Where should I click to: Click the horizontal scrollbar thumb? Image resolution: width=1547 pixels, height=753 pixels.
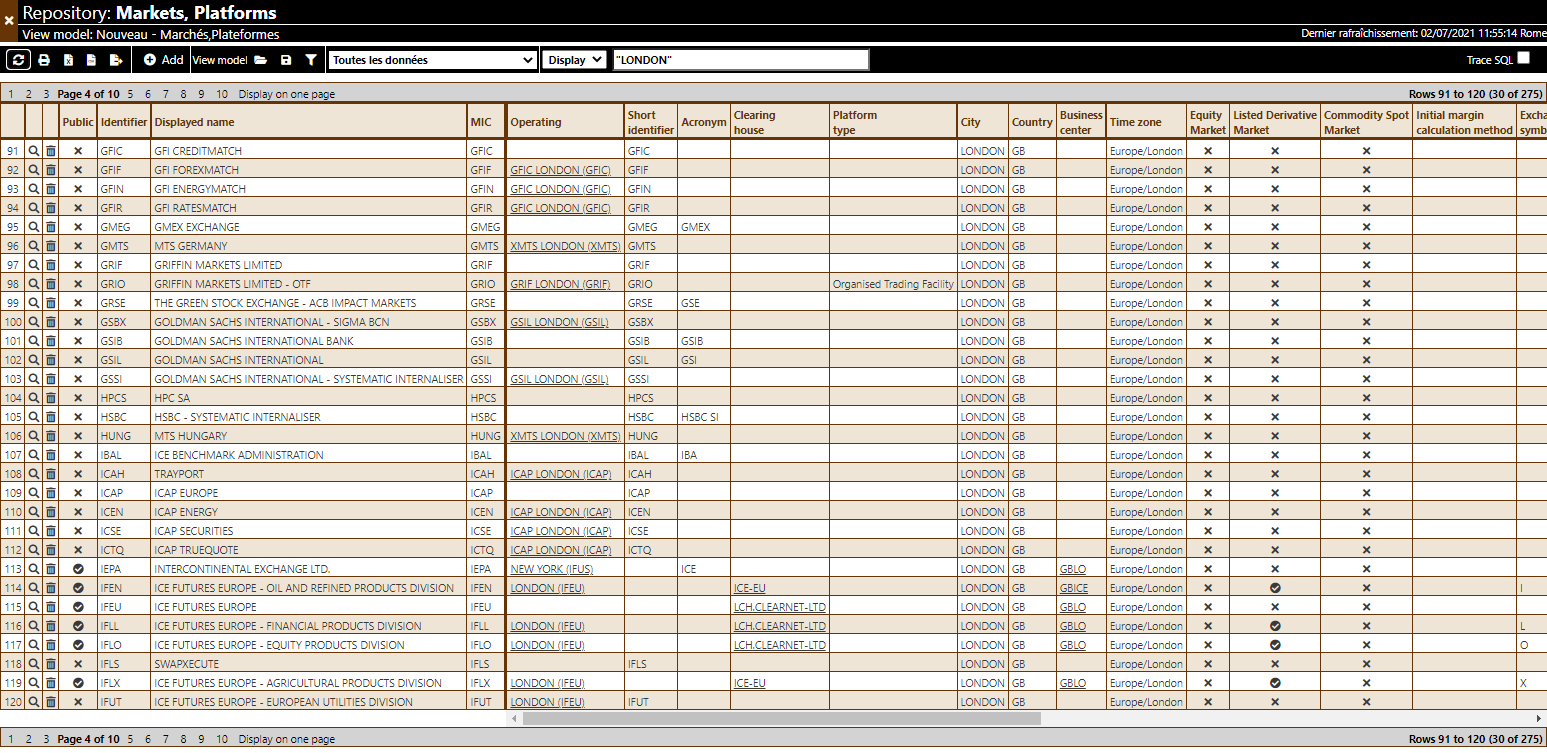click(x=781, y=718)
